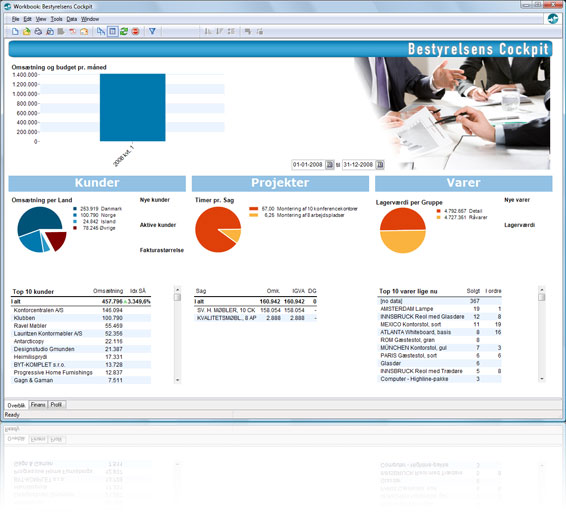Click the blue bar in the Omsætning chart
This screenshot has width=566, height=513.
[x=132, y=108]
